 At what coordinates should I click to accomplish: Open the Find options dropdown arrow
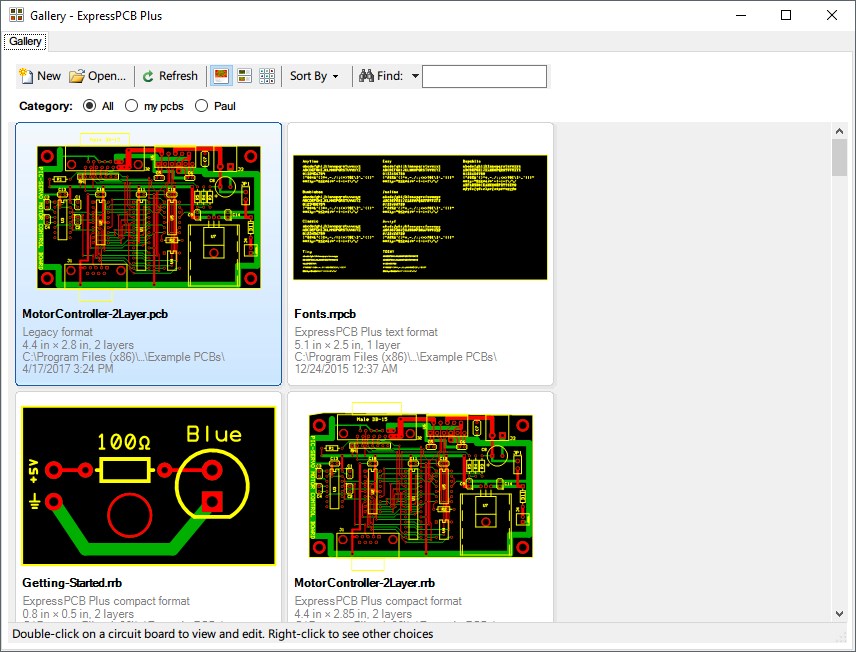point(415,76)
